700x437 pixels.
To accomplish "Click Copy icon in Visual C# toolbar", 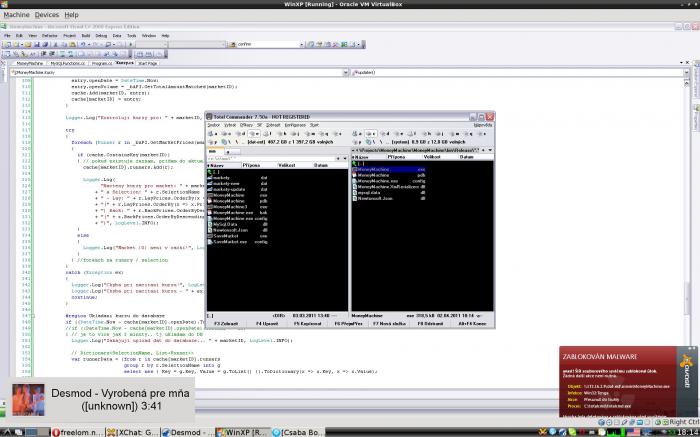I will pos(64,45).
